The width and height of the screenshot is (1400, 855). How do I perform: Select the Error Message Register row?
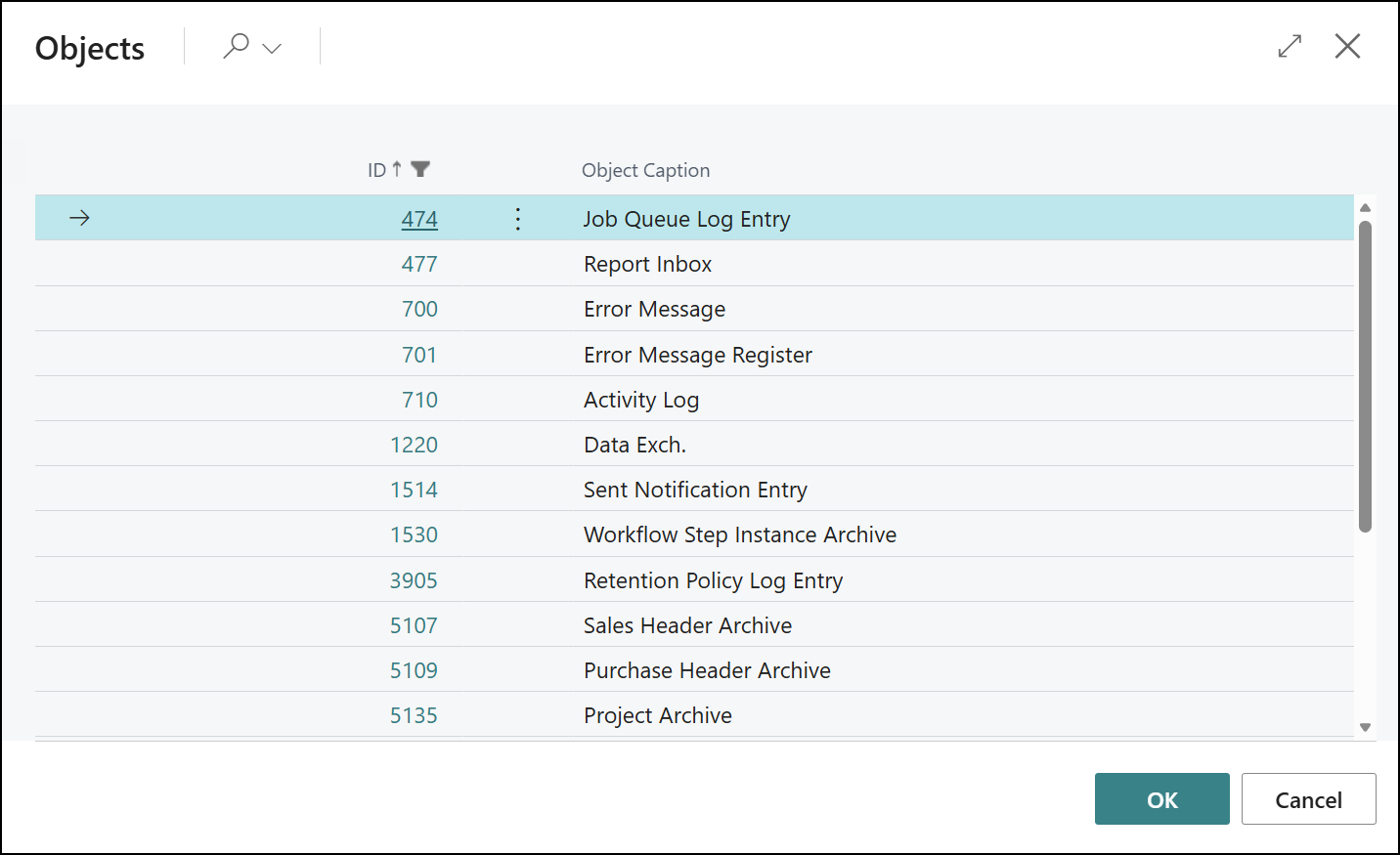(x=697, y=354)
